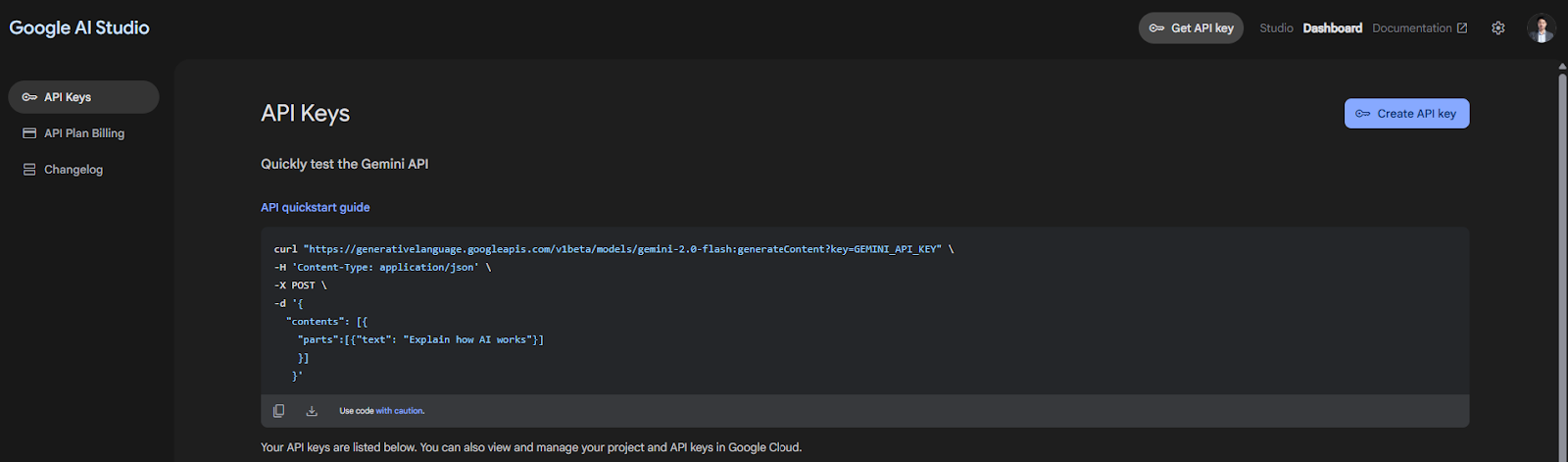Click the Get API key button
Image resolution: width=1568 pixels, height=462 pixels.
point(1191,28)
